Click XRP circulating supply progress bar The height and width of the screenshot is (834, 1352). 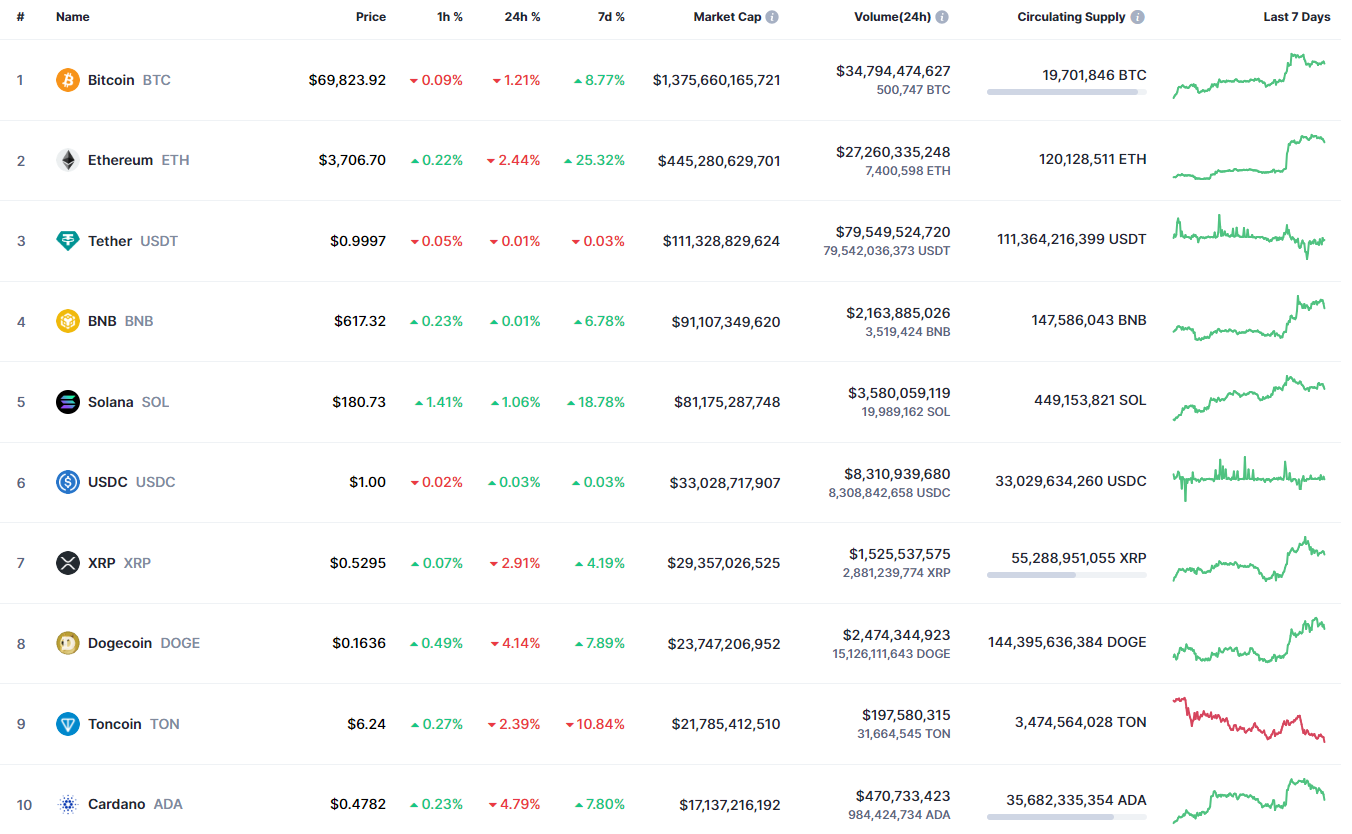pos(1066,575)
